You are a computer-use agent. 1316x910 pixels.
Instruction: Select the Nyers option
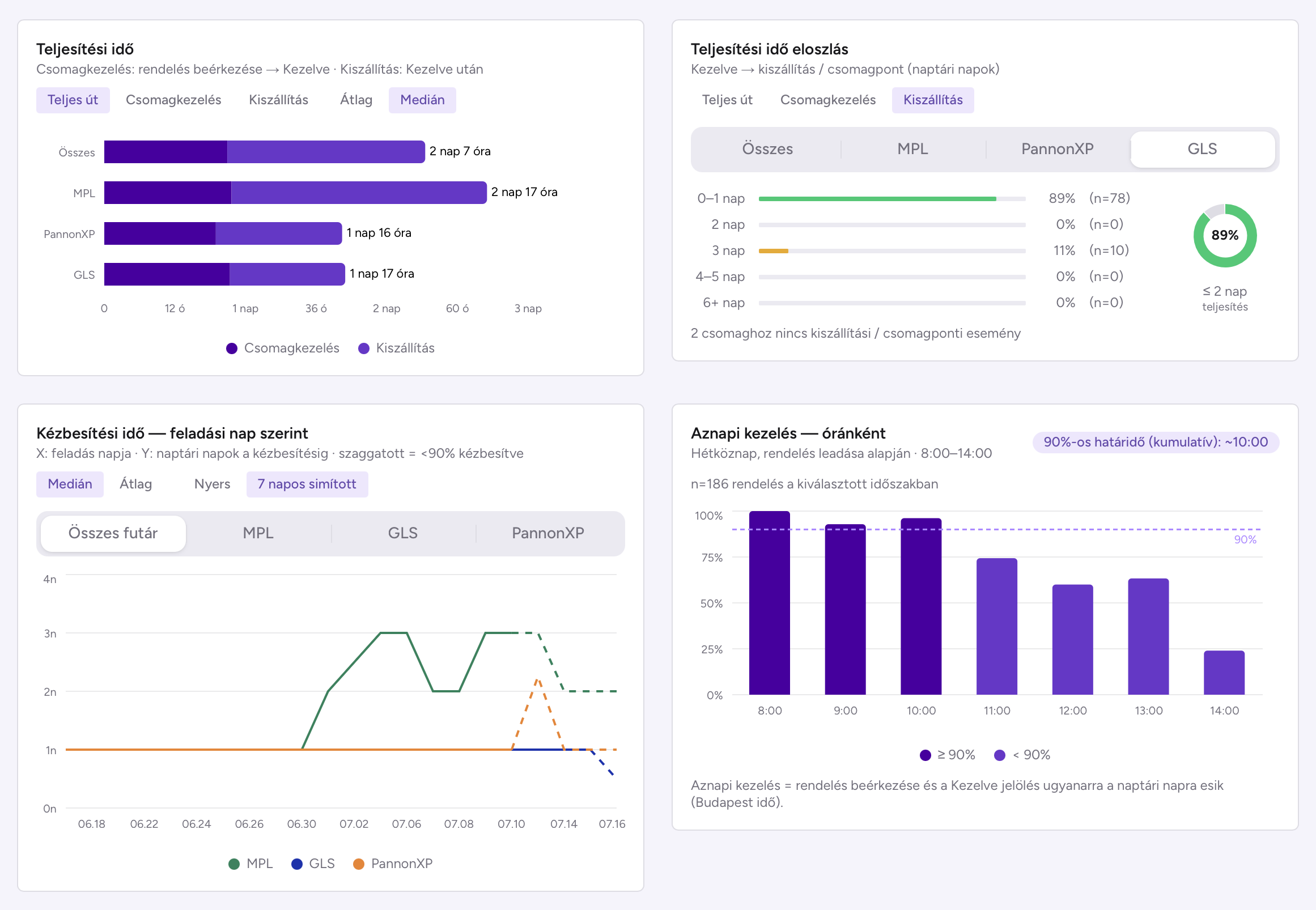point(212,484)
